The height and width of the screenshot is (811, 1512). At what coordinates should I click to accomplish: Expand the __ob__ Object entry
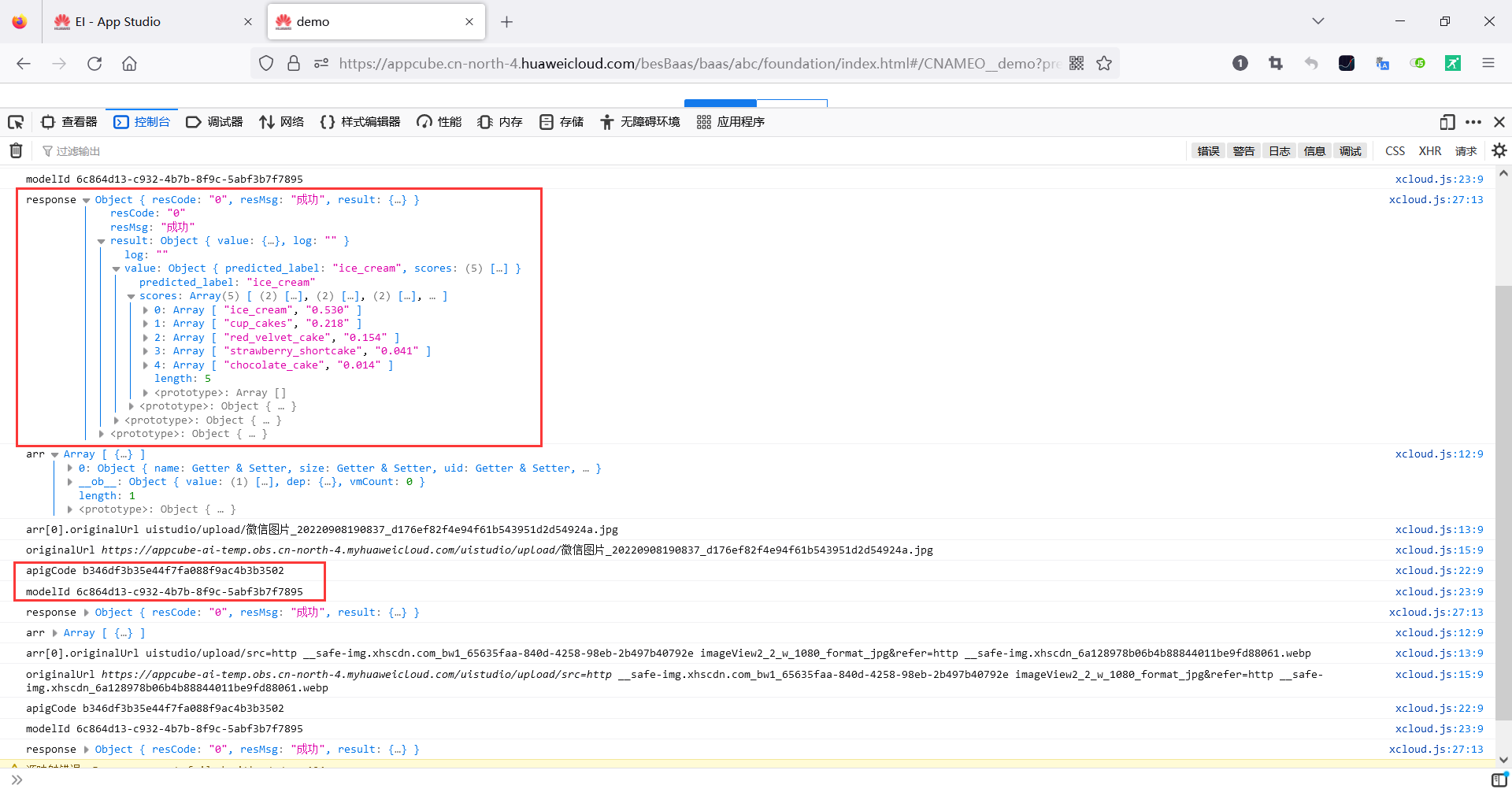(x=70, y=482)
